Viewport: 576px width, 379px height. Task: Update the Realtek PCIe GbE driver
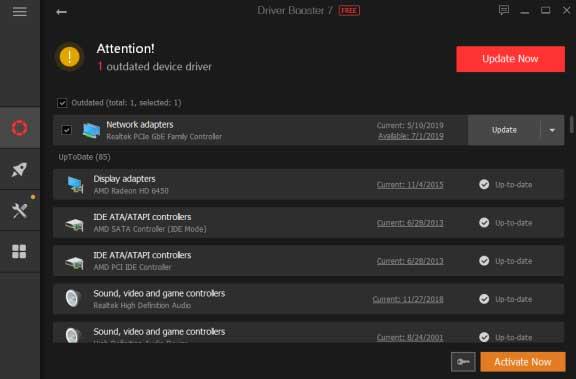(504, 130)
